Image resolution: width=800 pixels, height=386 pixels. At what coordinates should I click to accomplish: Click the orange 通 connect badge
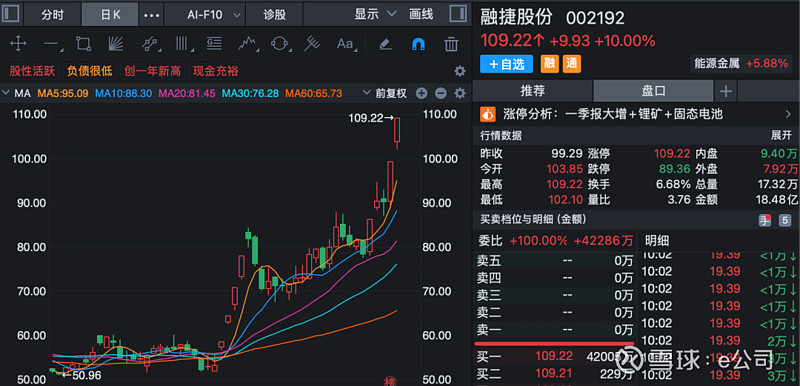572,64
